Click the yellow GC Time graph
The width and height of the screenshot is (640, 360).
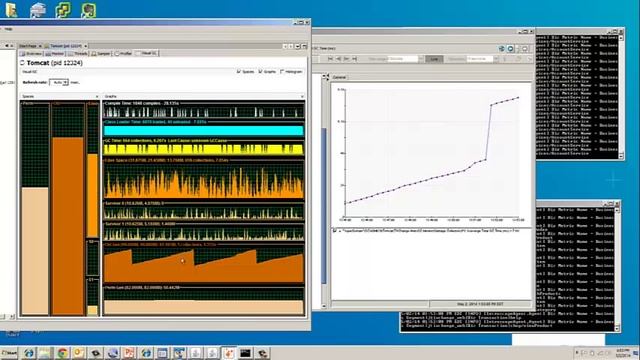(x=204, y=149)
